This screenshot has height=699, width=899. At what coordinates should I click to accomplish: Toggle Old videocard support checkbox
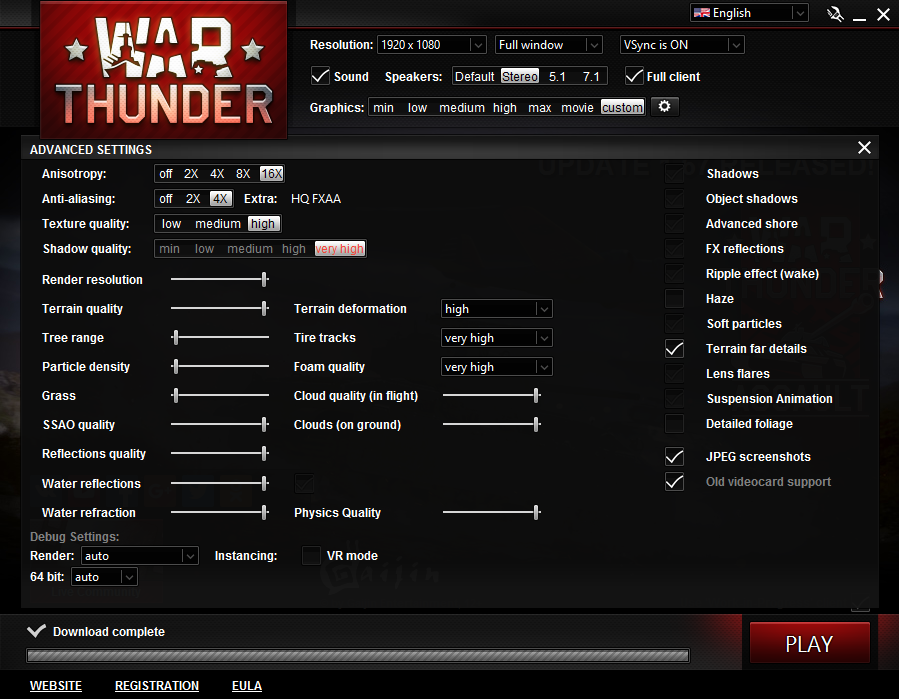coord(674,482)
